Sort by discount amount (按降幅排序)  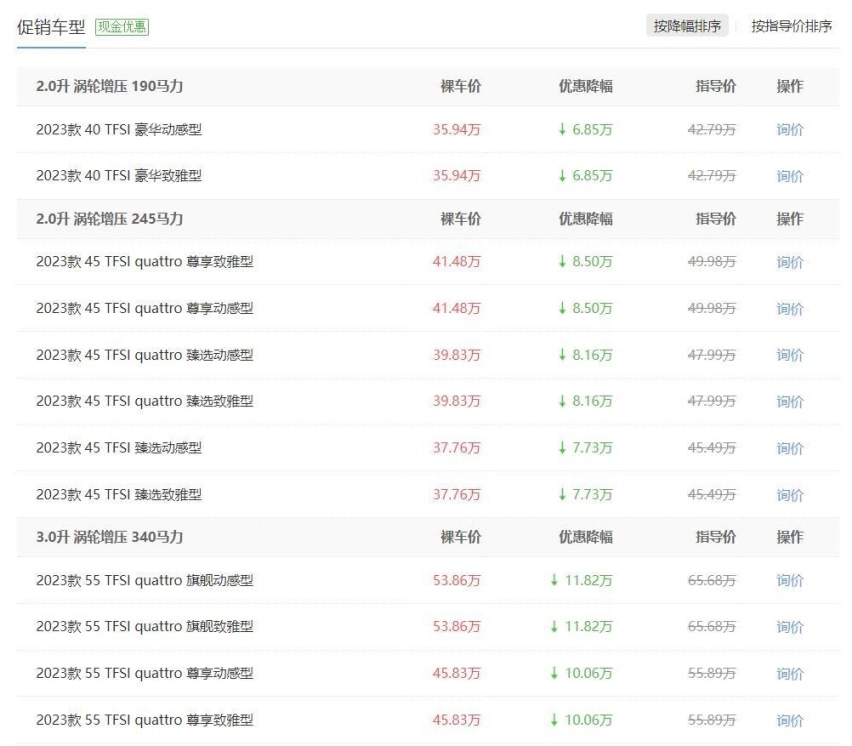[x=687, y=26]
